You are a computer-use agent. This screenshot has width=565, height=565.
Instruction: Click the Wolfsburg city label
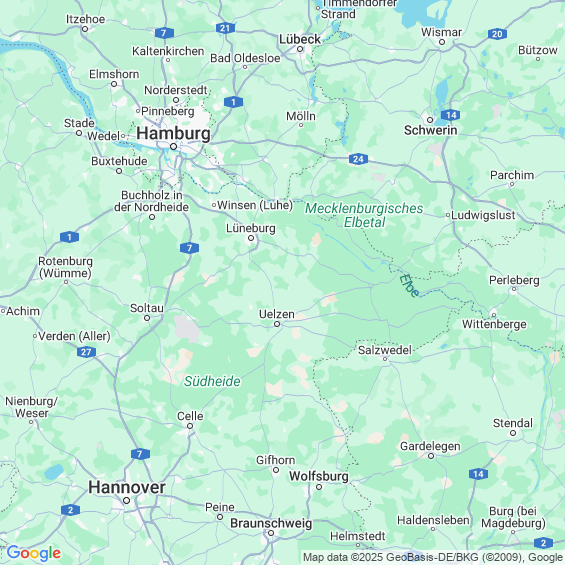(319, 476)
